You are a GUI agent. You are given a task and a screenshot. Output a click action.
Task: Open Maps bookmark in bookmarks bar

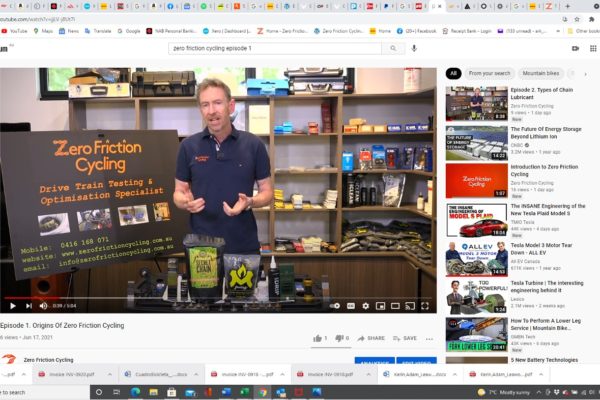pos(43,31)
